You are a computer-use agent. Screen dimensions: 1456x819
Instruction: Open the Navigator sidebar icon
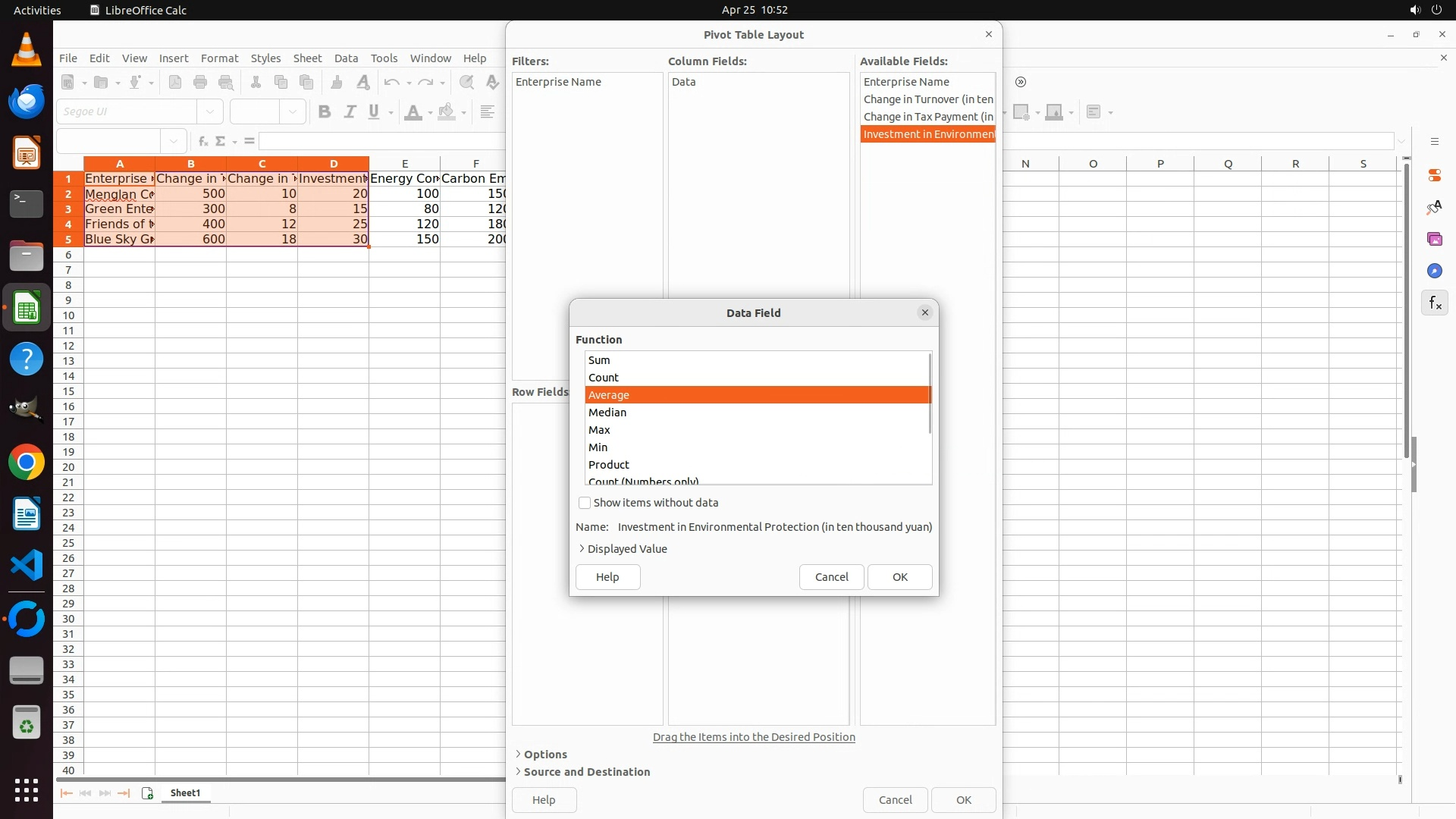tap(1434, 271)
